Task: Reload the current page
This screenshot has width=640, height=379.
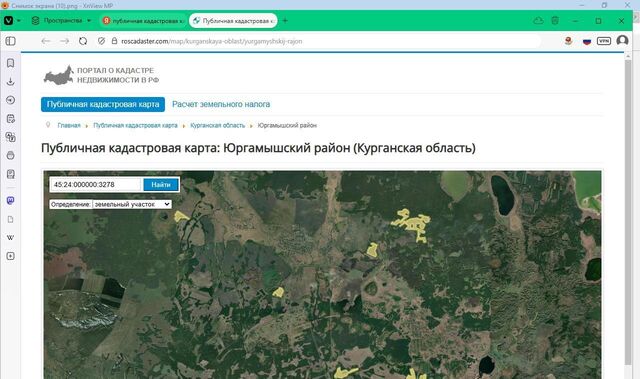Action: (x=83, y=41)
